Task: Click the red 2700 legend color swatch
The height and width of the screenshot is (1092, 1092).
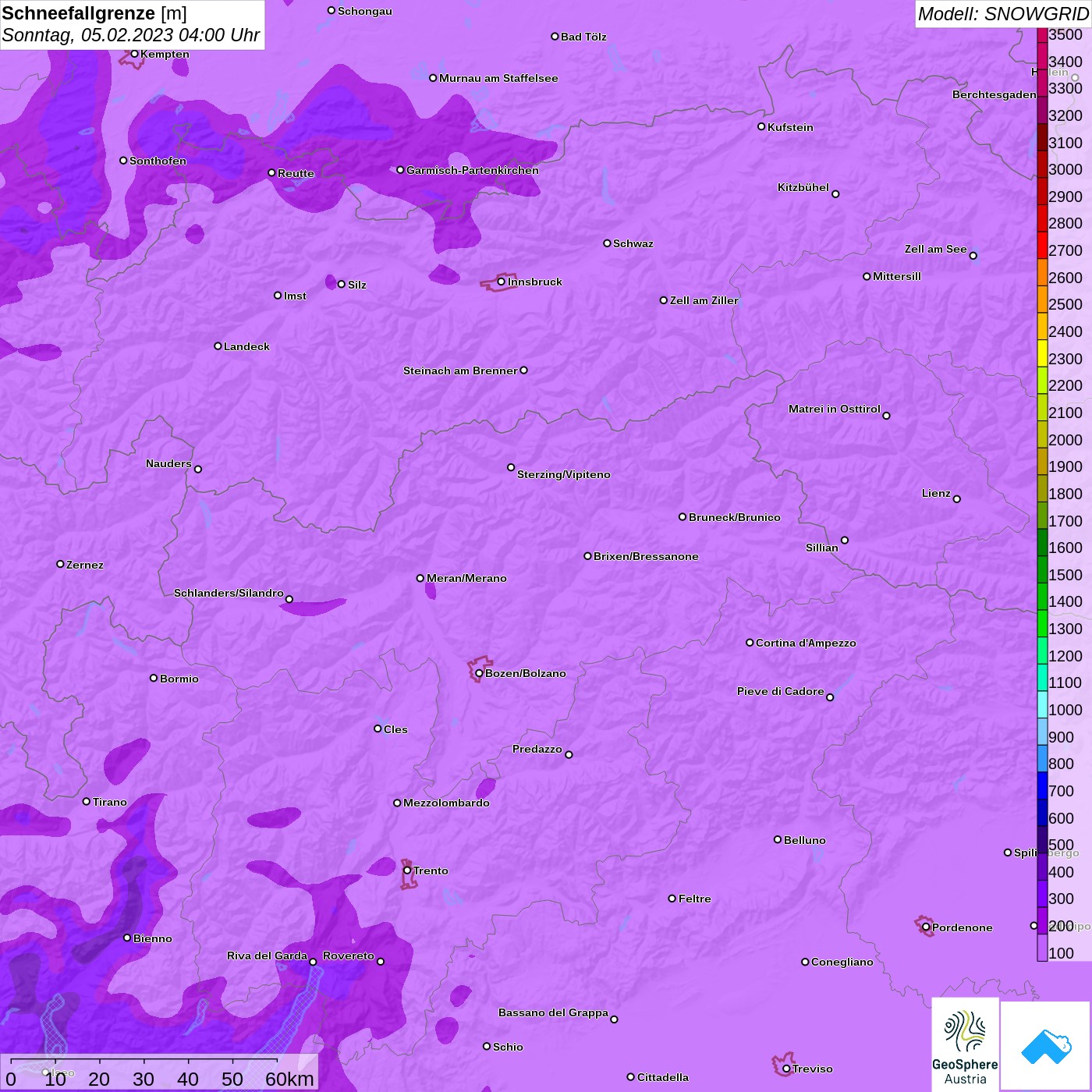Action: 1042,246
